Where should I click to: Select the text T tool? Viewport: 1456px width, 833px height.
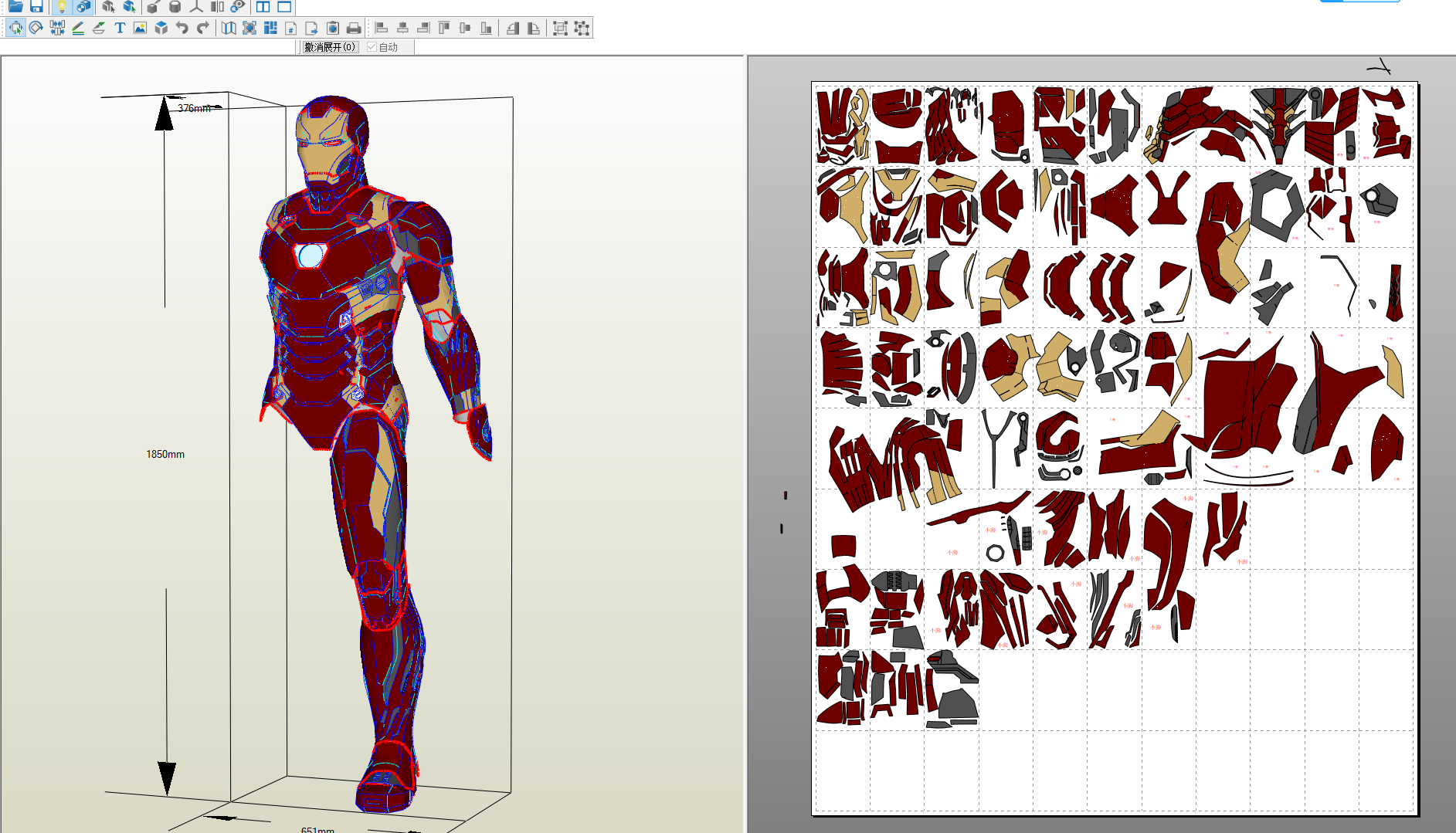tap(120, 29)
